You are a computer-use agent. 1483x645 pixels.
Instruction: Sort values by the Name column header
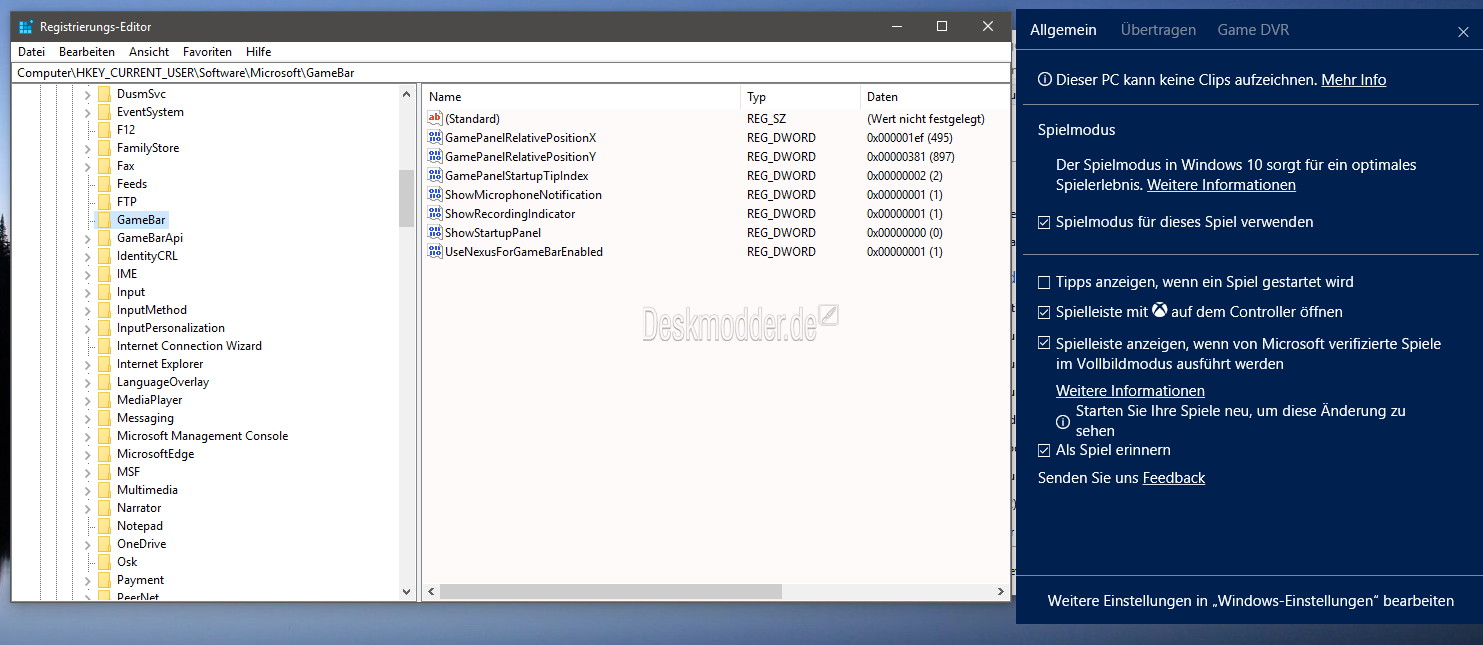click(x=582, y=97)
